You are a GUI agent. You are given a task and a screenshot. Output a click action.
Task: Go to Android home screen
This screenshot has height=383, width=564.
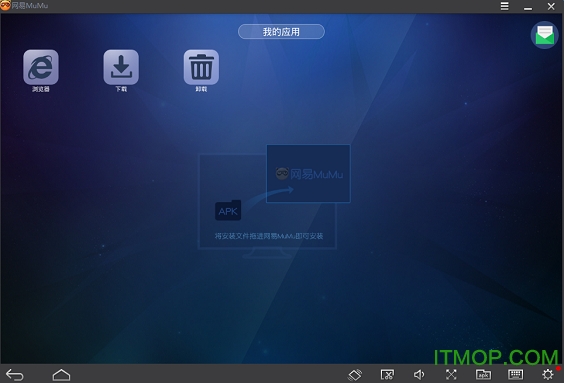62,375
